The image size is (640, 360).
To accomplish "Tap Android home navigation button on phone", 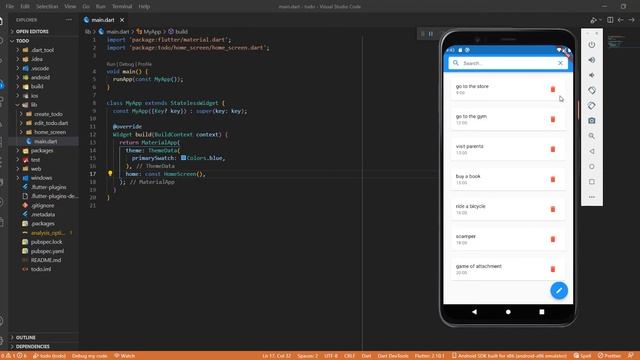I will (508, 312).
